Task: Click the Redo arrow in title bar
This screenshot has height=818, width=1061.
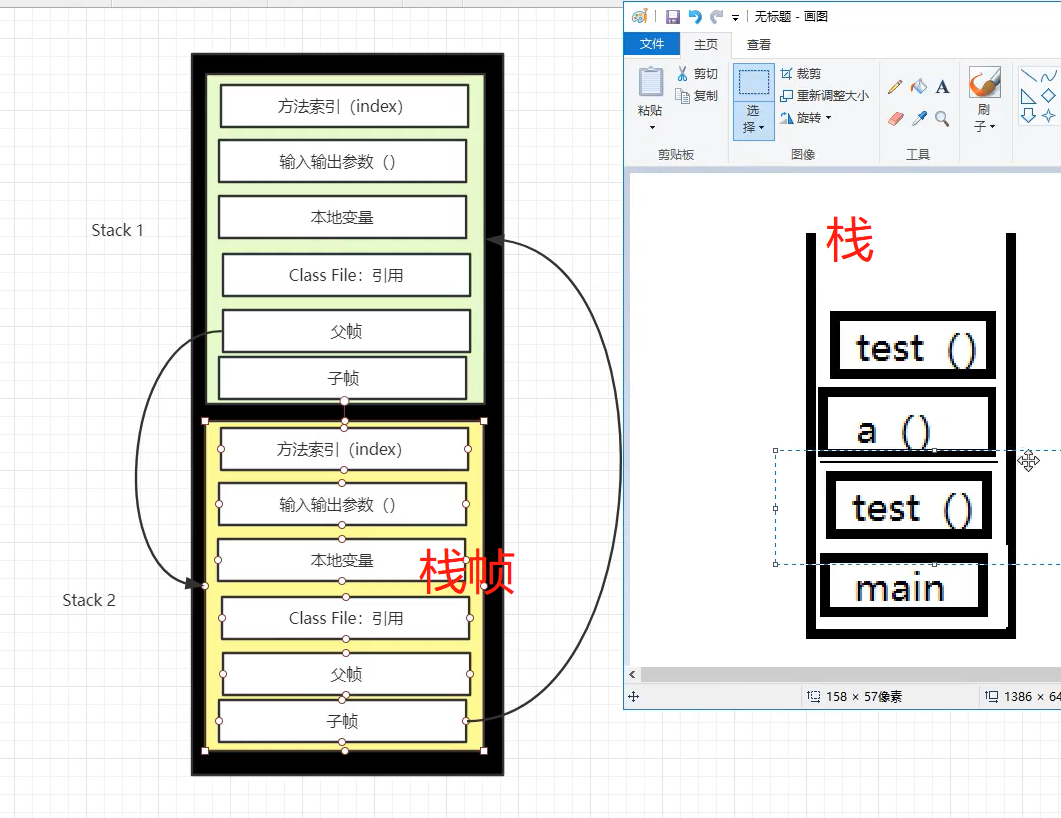Action: coord(717,17)
